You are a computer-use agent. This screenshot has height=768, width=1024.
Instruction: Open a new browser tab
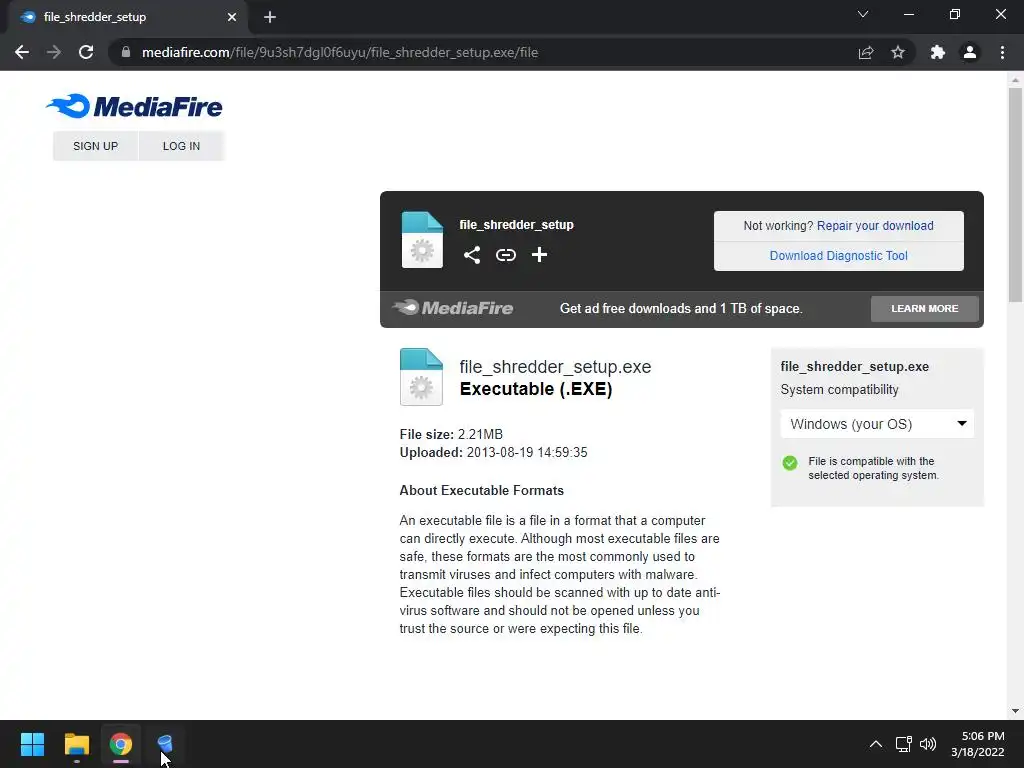[270, 17]
